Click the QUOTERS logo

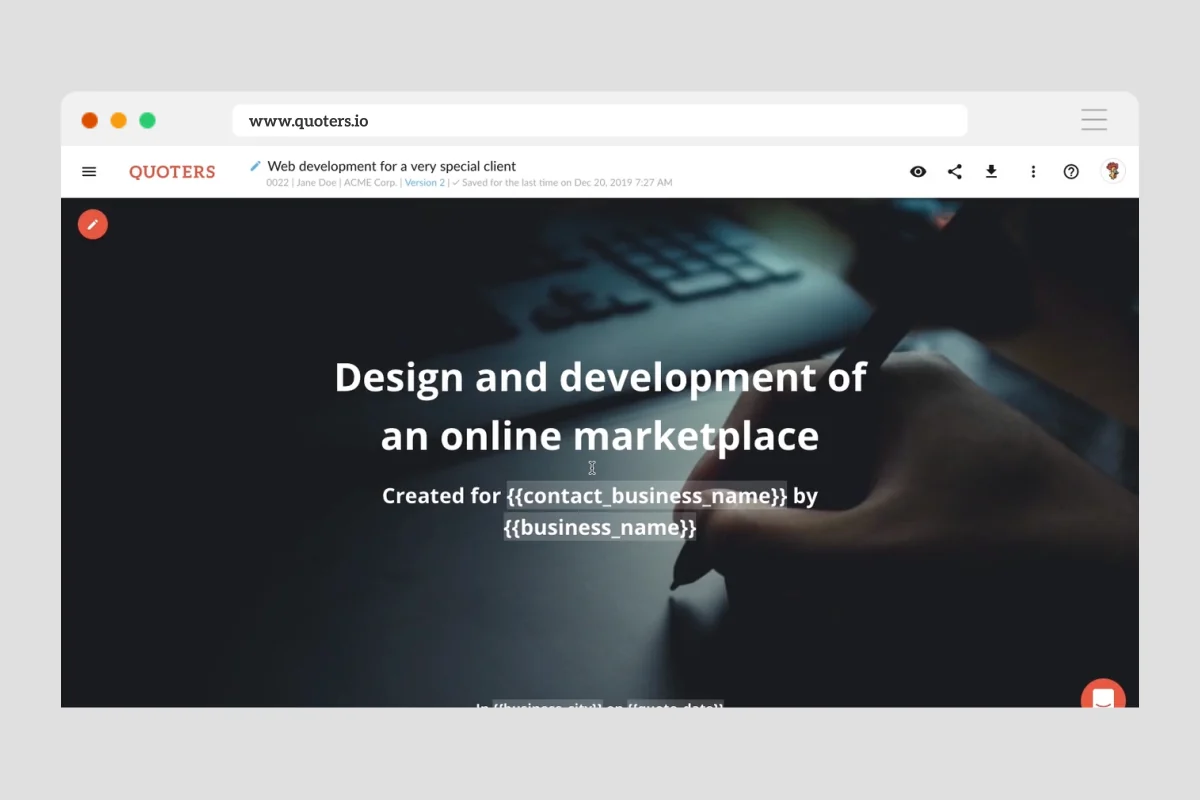tap(172, 172)
